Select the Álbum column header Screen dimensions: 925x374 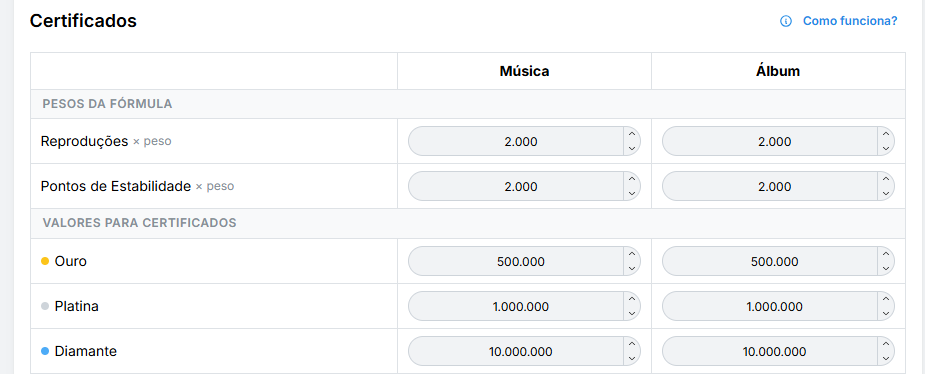(778, 71)
